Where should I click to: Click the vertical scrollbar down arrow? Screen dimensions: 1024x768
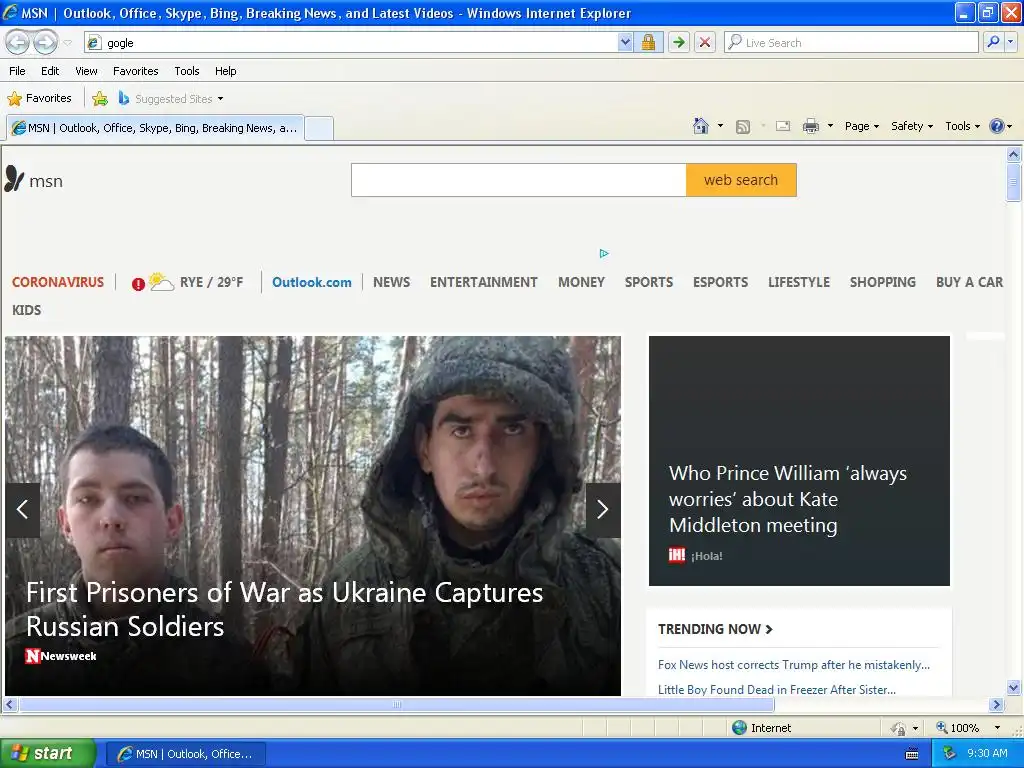pos(1014,687)
